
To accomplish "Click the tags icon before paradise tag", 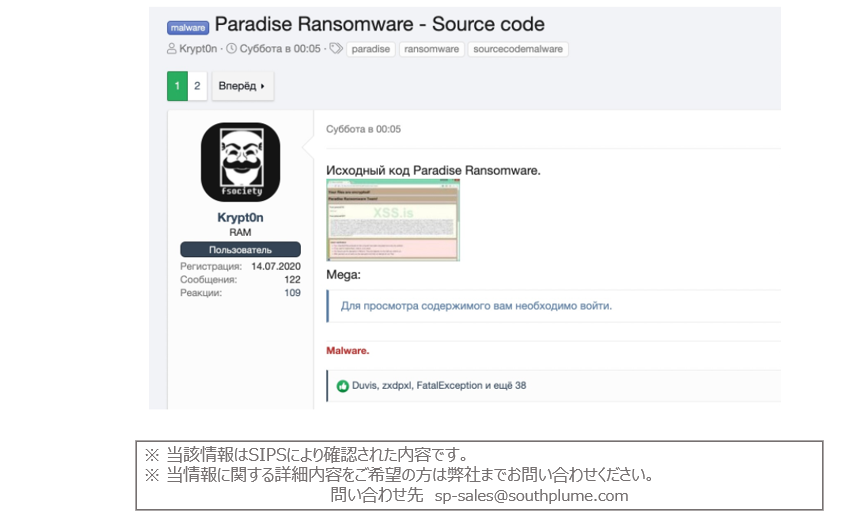I will (336, 49).
